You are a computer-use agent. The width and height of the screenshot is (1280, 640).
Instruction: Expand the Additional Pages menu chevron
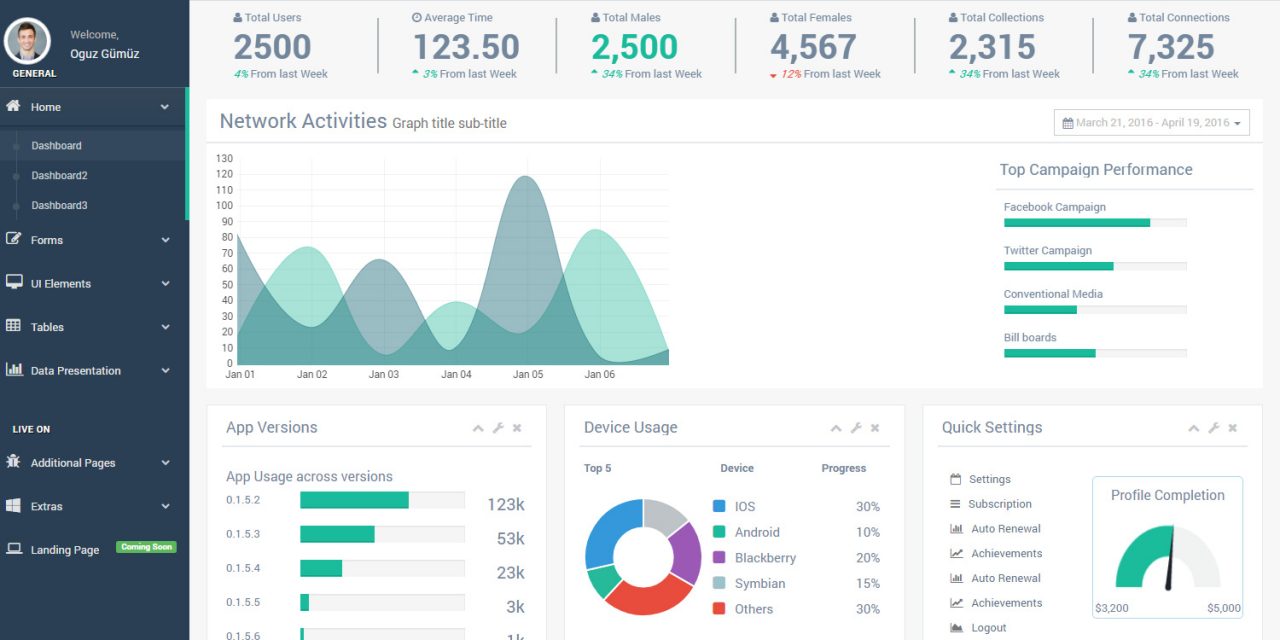coord(165,463)
